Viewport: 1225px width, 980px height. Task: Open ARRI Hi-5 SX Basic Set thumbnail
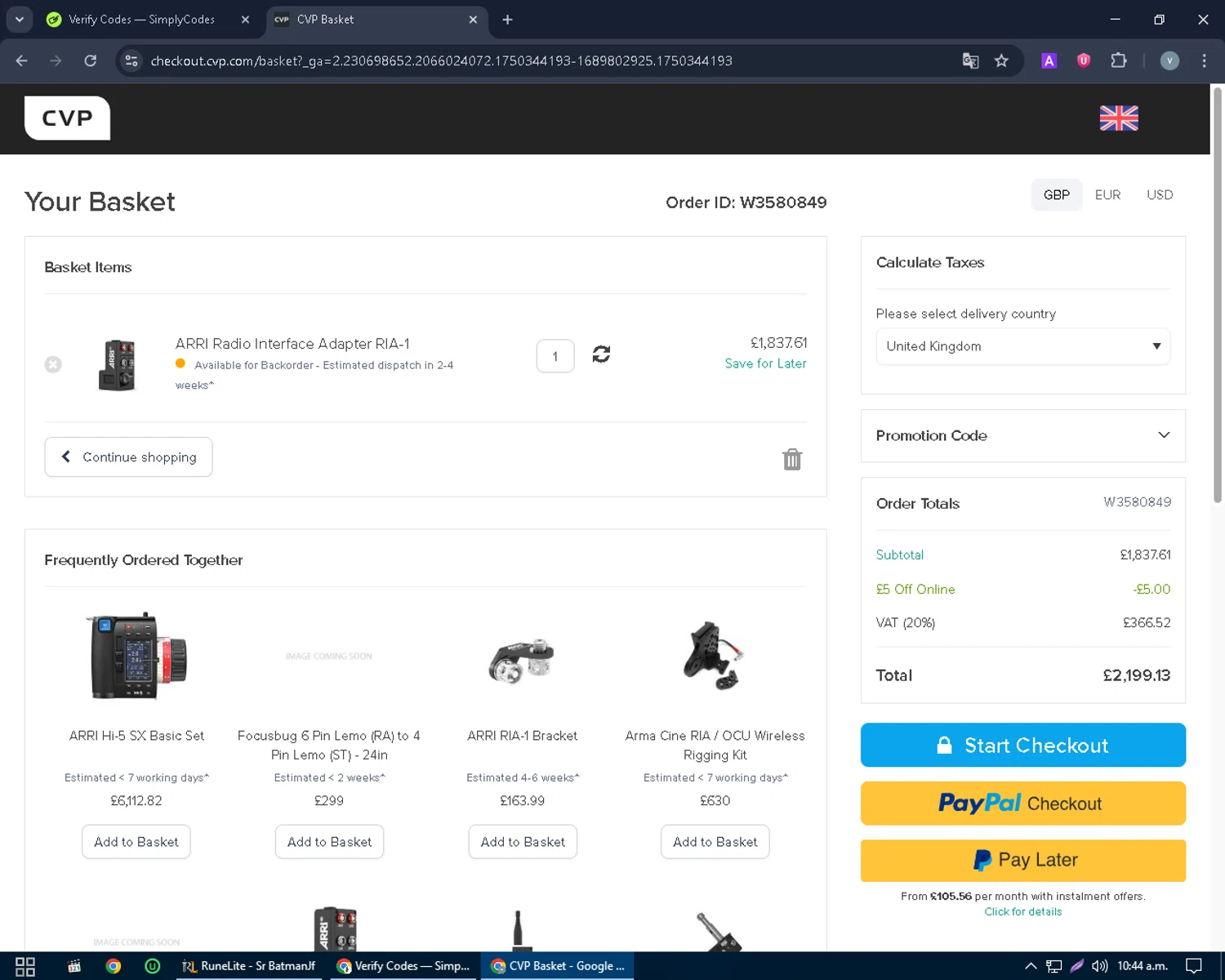coord(136,656)
